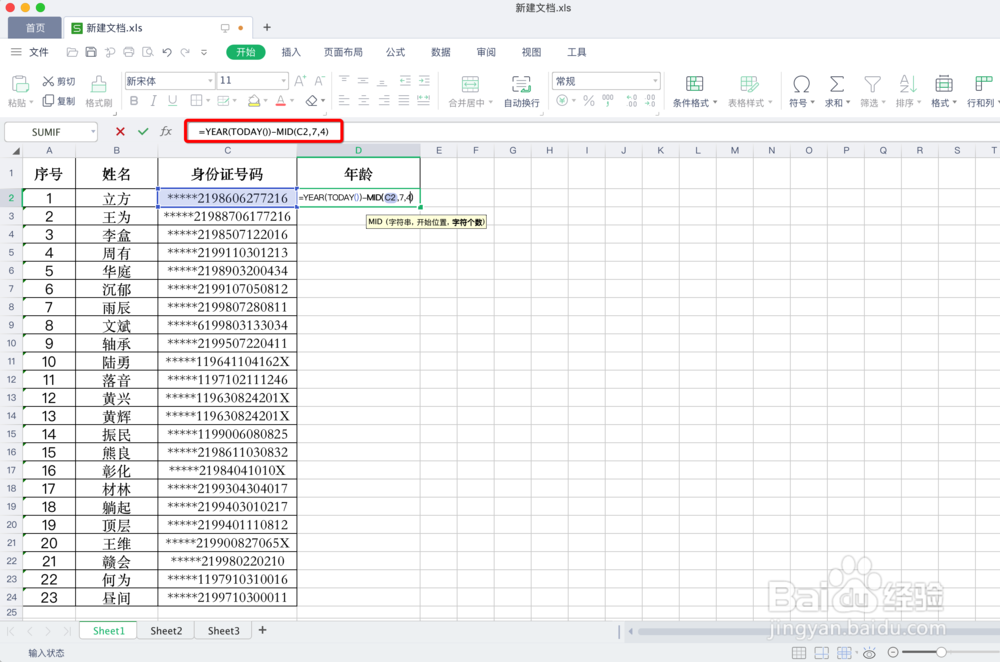Screen dimensions: 1000x662
Task: Switch to the 工具 Tools tab
Action: [x=577, y=52]
